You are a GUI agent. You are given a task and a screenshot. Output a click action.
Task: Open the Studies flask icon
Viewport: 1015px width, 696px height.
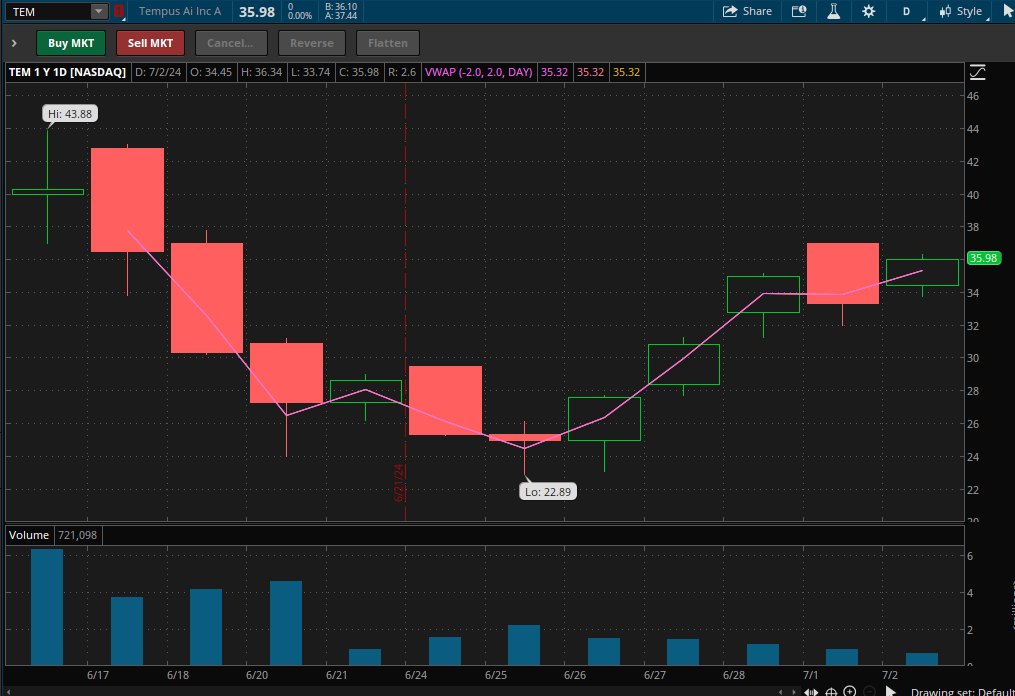click(x=834, y=11)
